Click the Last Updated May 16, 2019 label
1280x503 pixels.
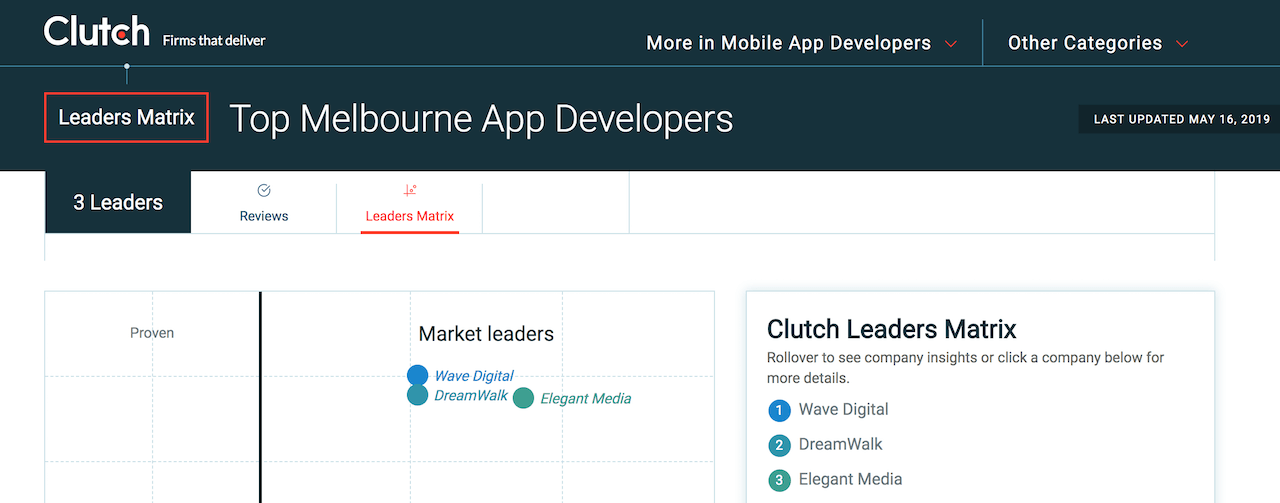coord(1181,119)
